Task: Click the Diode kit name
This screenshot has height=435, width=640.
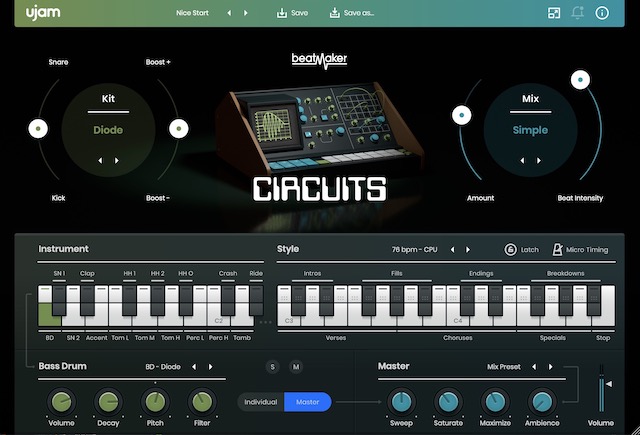Action: pos(108,130)
